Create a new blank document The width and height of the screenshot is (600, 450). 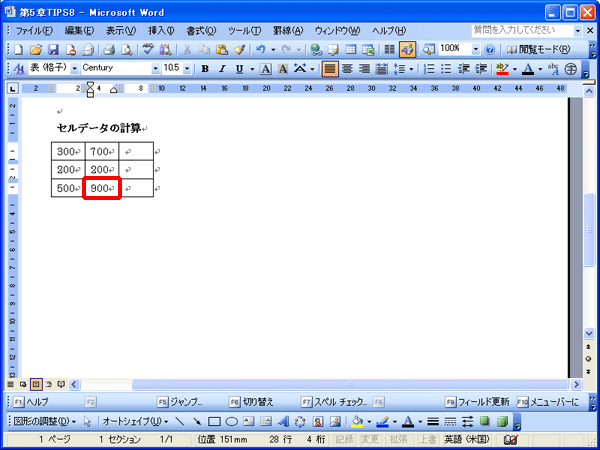[x=18, y=49]
